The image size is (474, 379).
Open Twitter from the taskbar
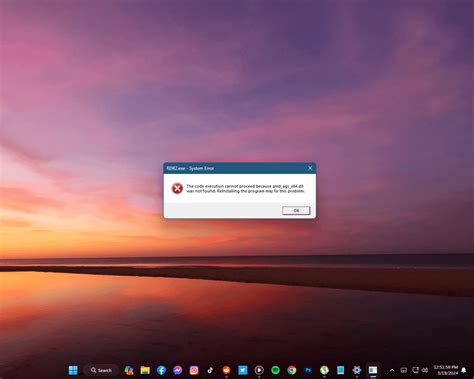(243, 370)
